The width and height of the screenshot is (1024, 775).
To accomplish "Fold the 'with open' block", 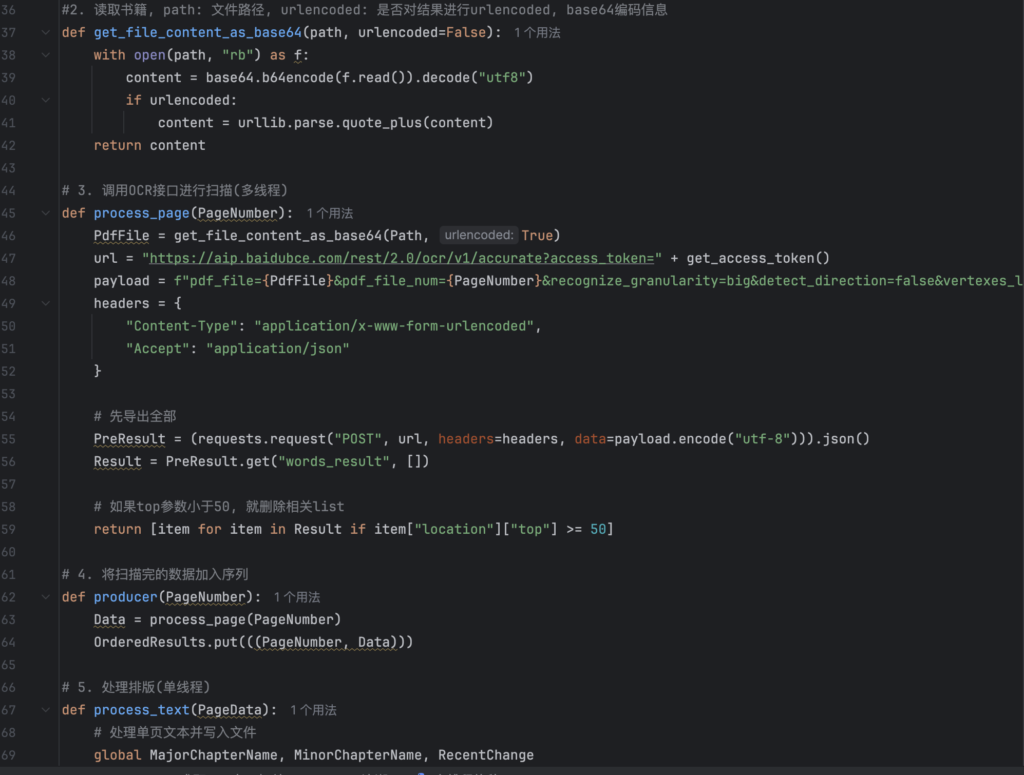I will (46, 55).
